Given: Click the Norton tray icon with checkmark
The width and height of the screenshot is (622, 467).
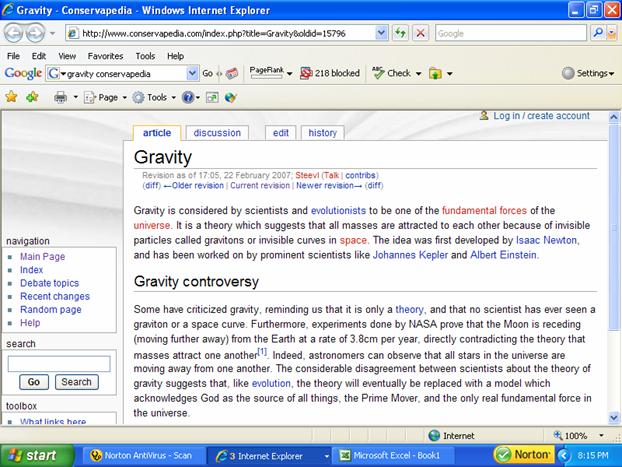Looking at the screenshot, I should coord(503,455).
